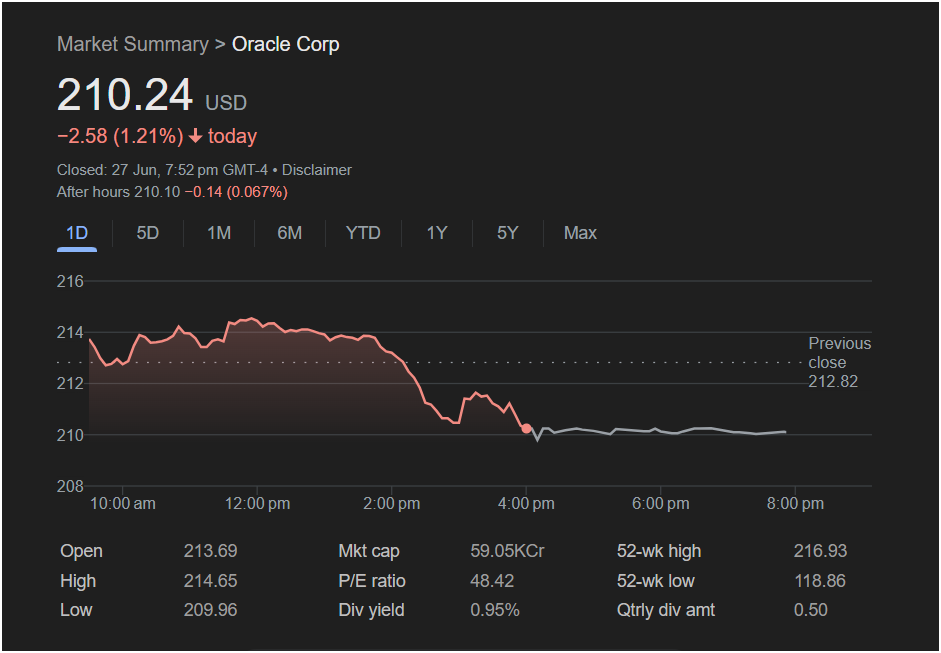Click the Open value 213.69
Image resolution: width=941 pixels, height=653 pixels.
point(210,551)
